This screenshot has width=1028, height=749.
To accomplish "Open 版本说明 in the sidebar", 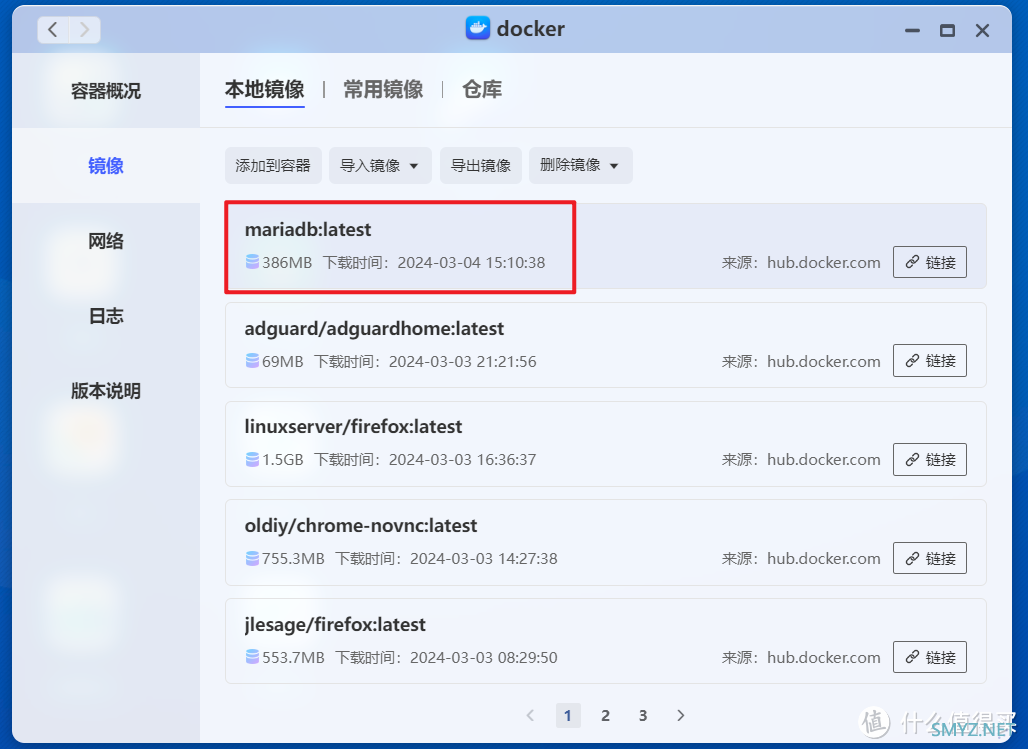I will pyautogui.click(x=106, y=391).
